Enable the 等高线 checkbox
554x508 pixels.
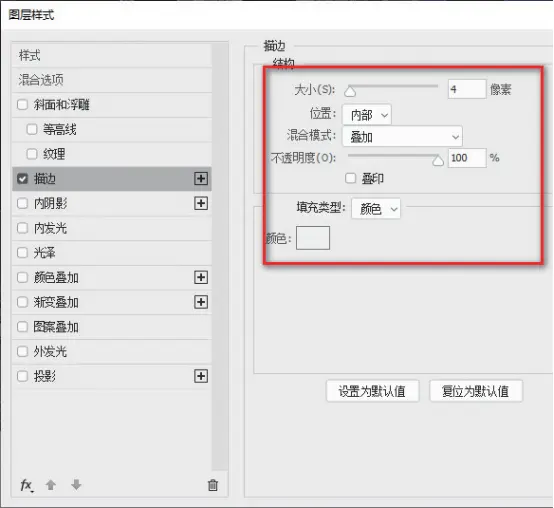click(32, 129)
